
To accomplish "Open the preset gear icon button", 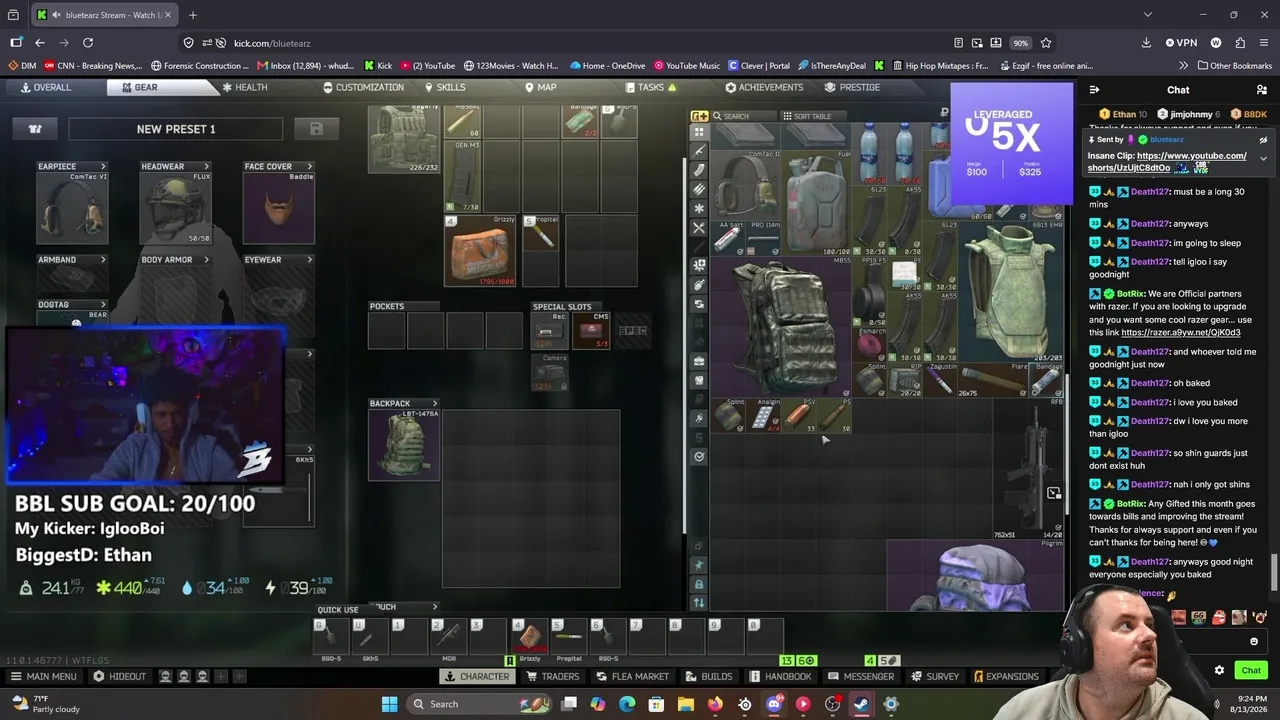I will click(x=35, y=129).
